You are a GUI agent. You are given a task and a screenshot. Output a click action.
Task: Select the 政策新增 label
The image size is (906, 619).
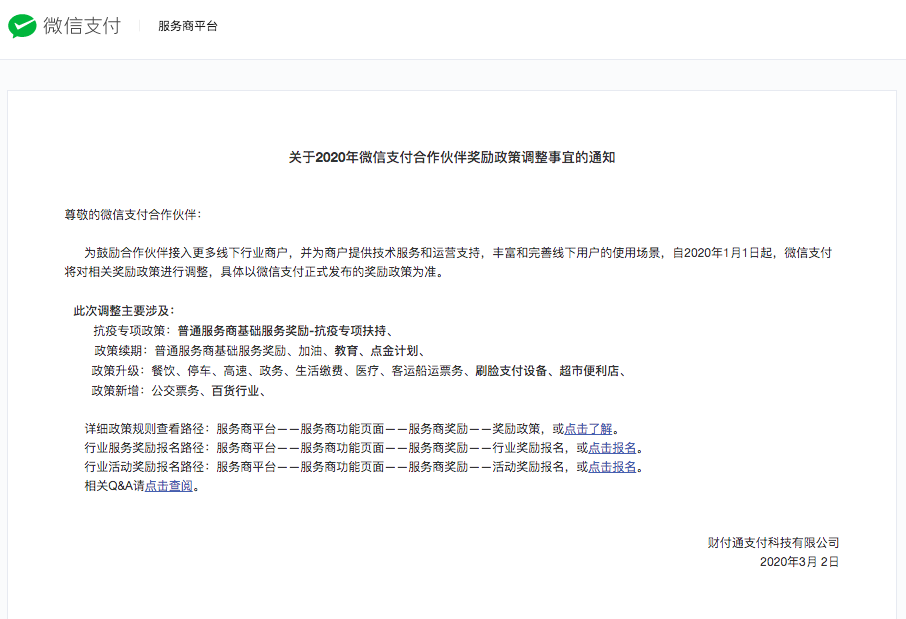click(x=118, y=391)
